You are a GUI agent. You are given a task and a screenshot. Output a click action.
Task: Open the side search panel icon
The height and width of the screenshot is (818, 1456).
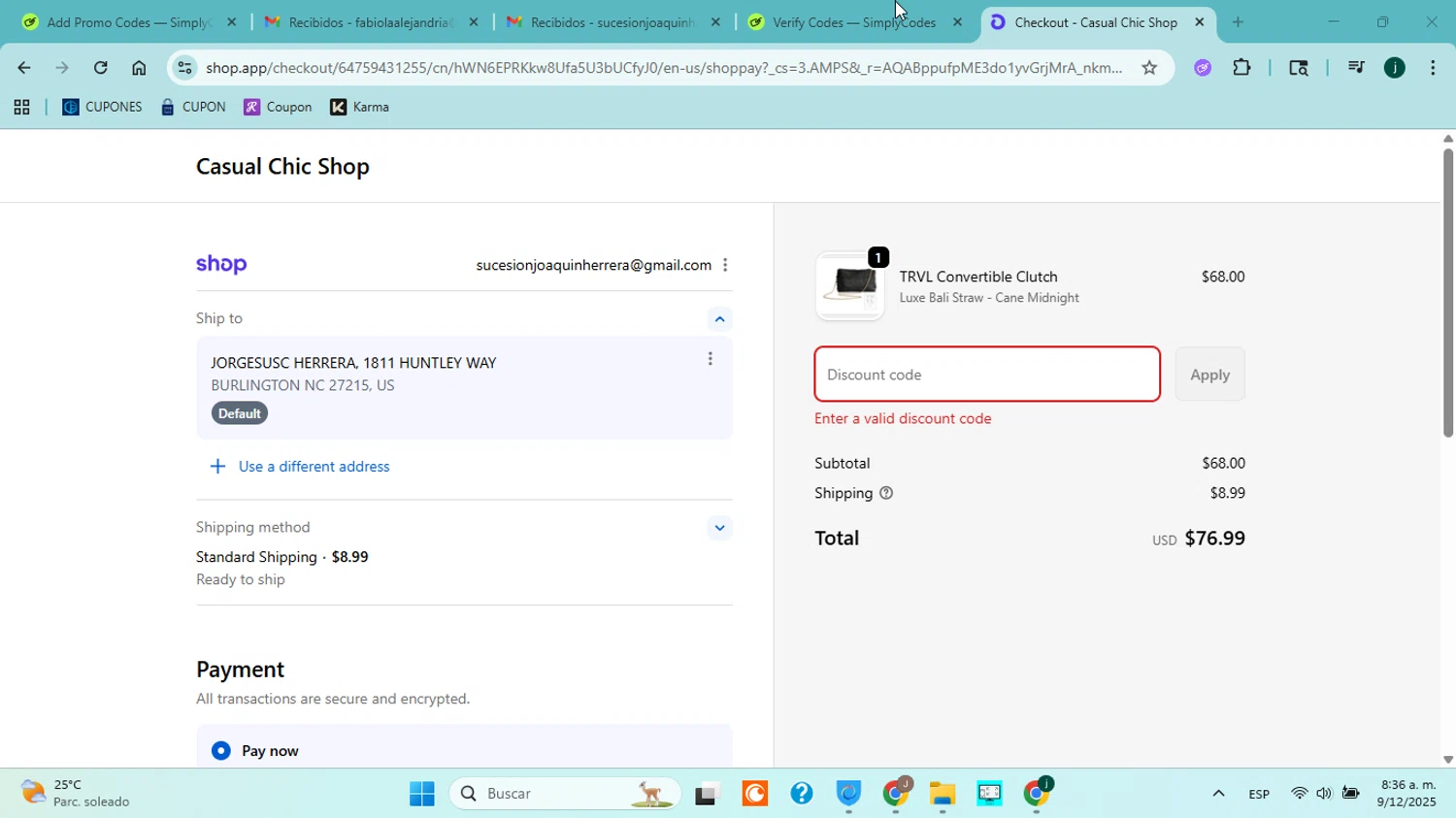(x=1299, y=68)
